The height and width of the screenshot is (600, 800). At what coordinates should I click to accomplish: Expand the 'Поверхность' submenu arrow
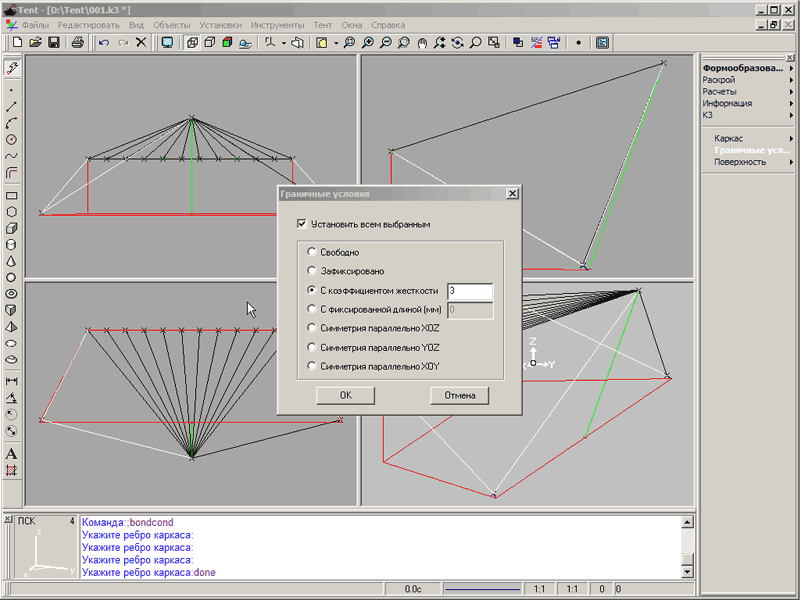(791, 162)
